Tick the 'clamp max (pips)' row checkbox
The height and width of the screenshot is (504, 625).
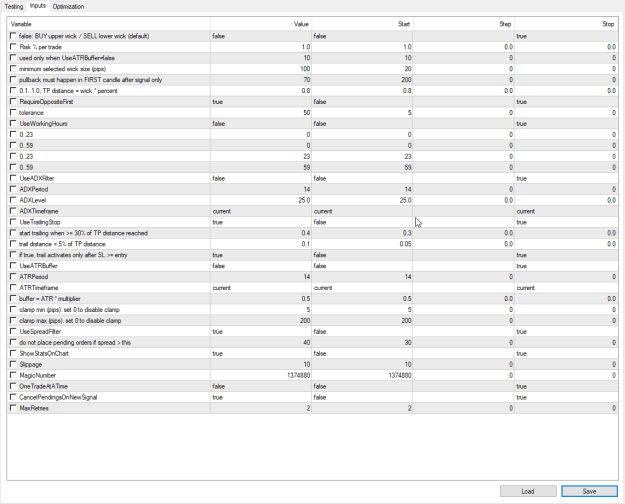(14, 320)
